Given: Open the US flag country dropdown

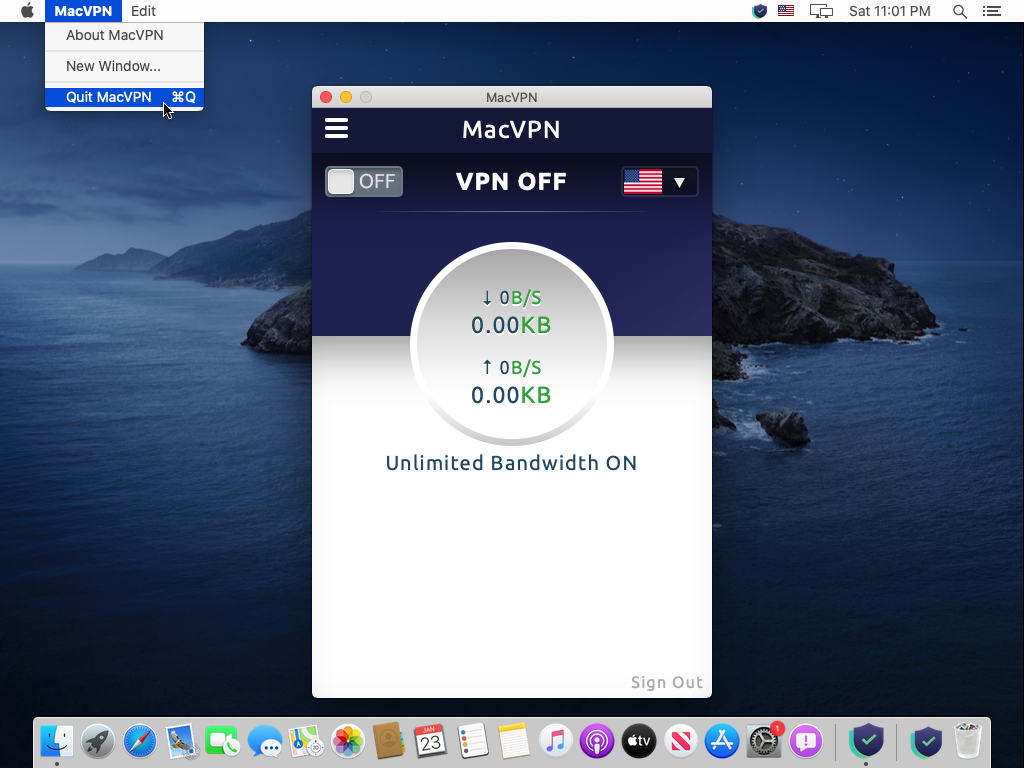Looking at the screenshot, I should (x=660, y=182).
